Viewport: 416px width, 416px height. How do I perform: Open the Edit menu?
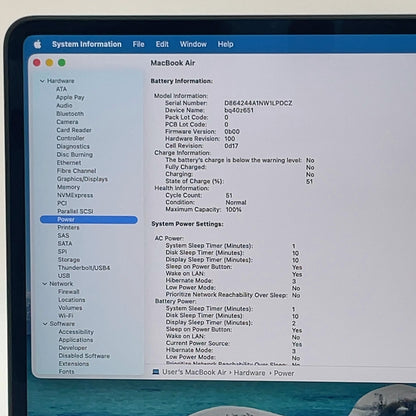(x=162, y=44)
